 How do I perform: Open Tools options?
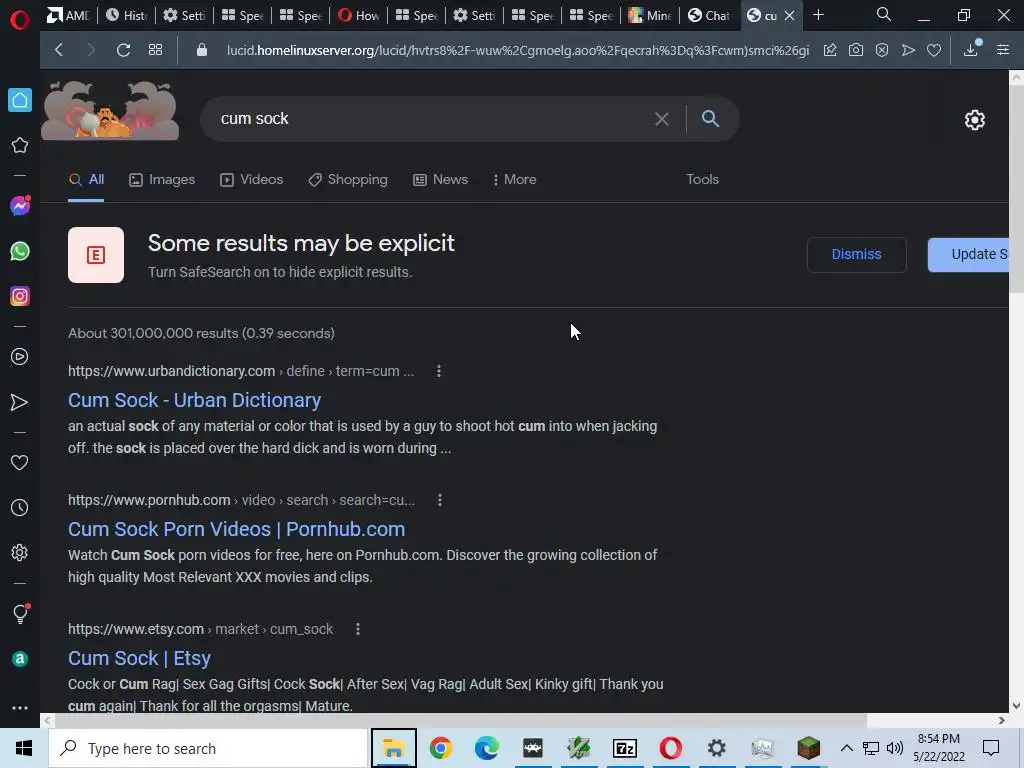coord(703,179)
